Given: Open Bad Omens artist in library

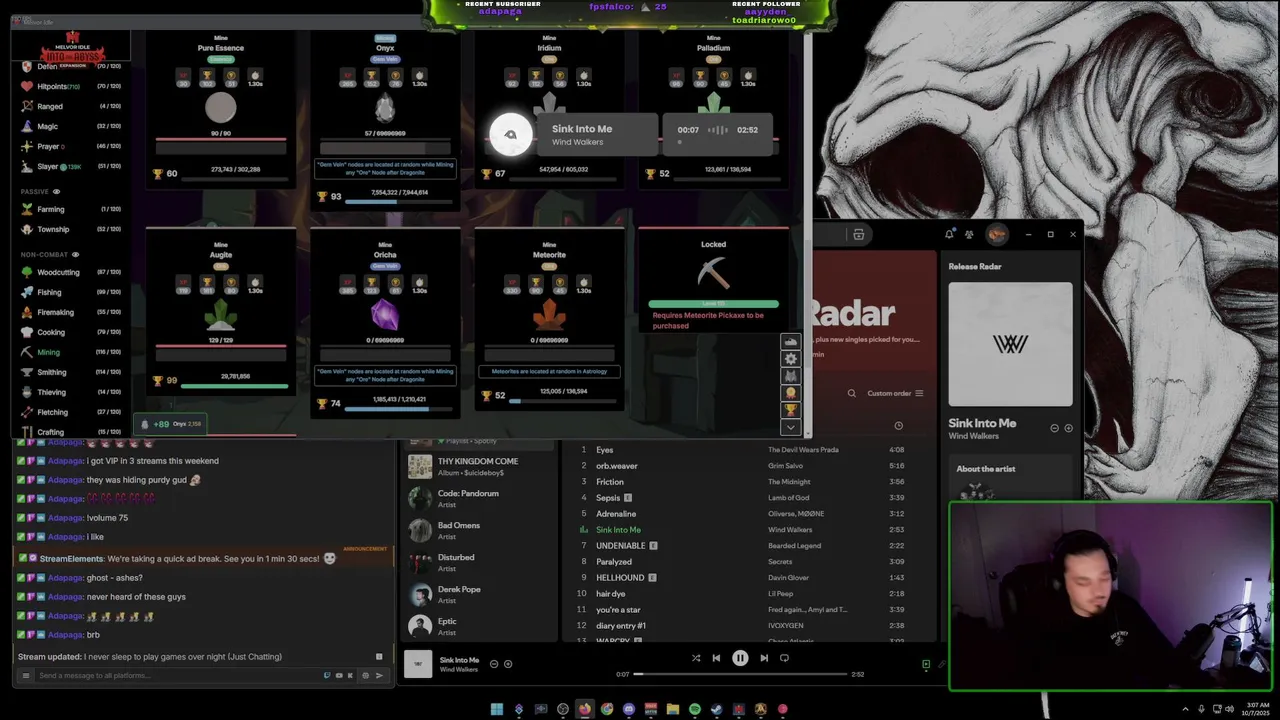Looking at the screenshot, I should [480, 530].
